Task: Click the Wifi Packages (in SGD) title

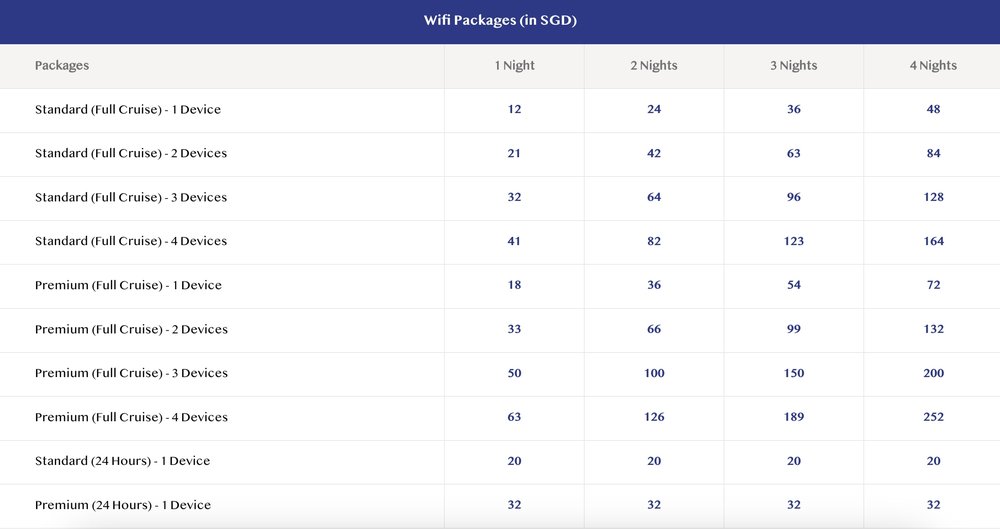Action: [500, 21]
